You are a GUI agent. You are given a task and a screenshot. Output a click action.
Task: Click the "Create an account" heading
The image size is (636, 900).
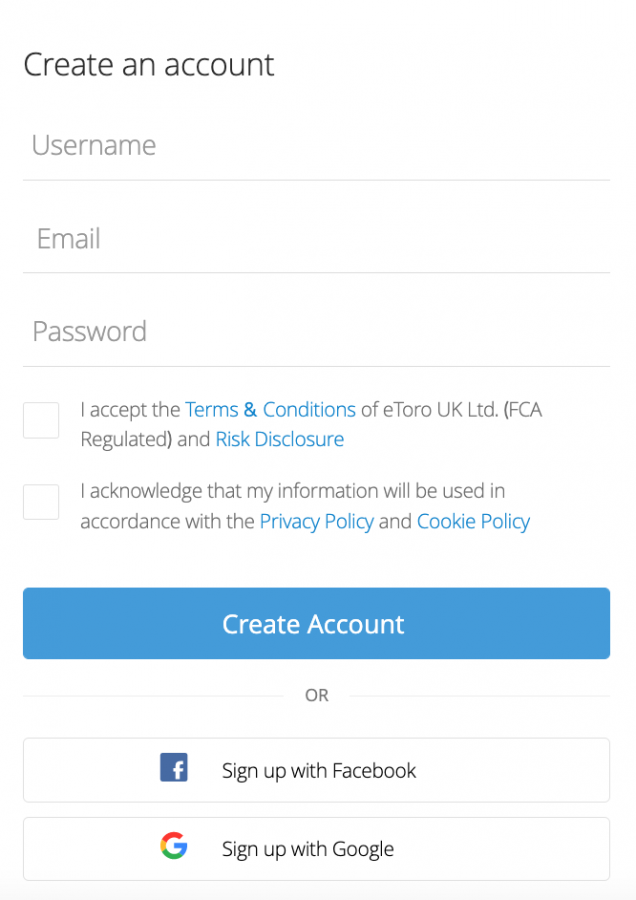148,65
